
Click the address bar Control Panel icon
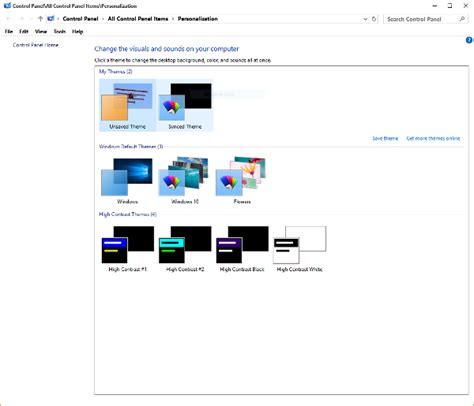point(51,19)
